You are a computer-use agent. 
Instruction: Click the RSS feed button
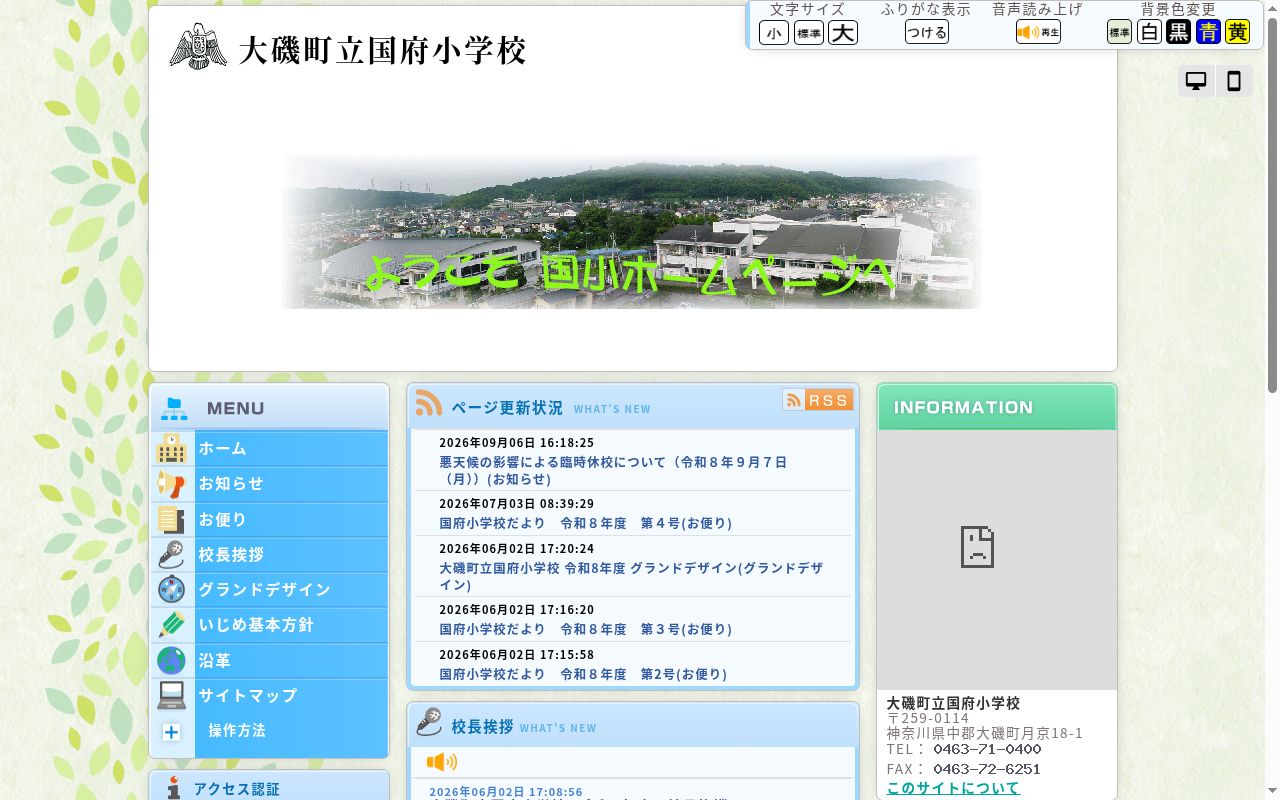click(x=818, y=400)
